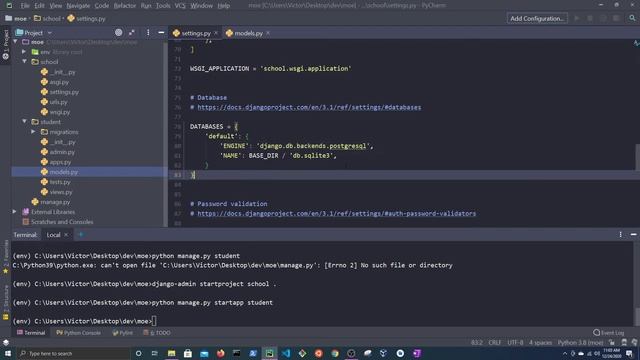Click Cortana circle icon on taskbar
The height and width of the screenshot is (360, 640).
(x=138, y=353)
